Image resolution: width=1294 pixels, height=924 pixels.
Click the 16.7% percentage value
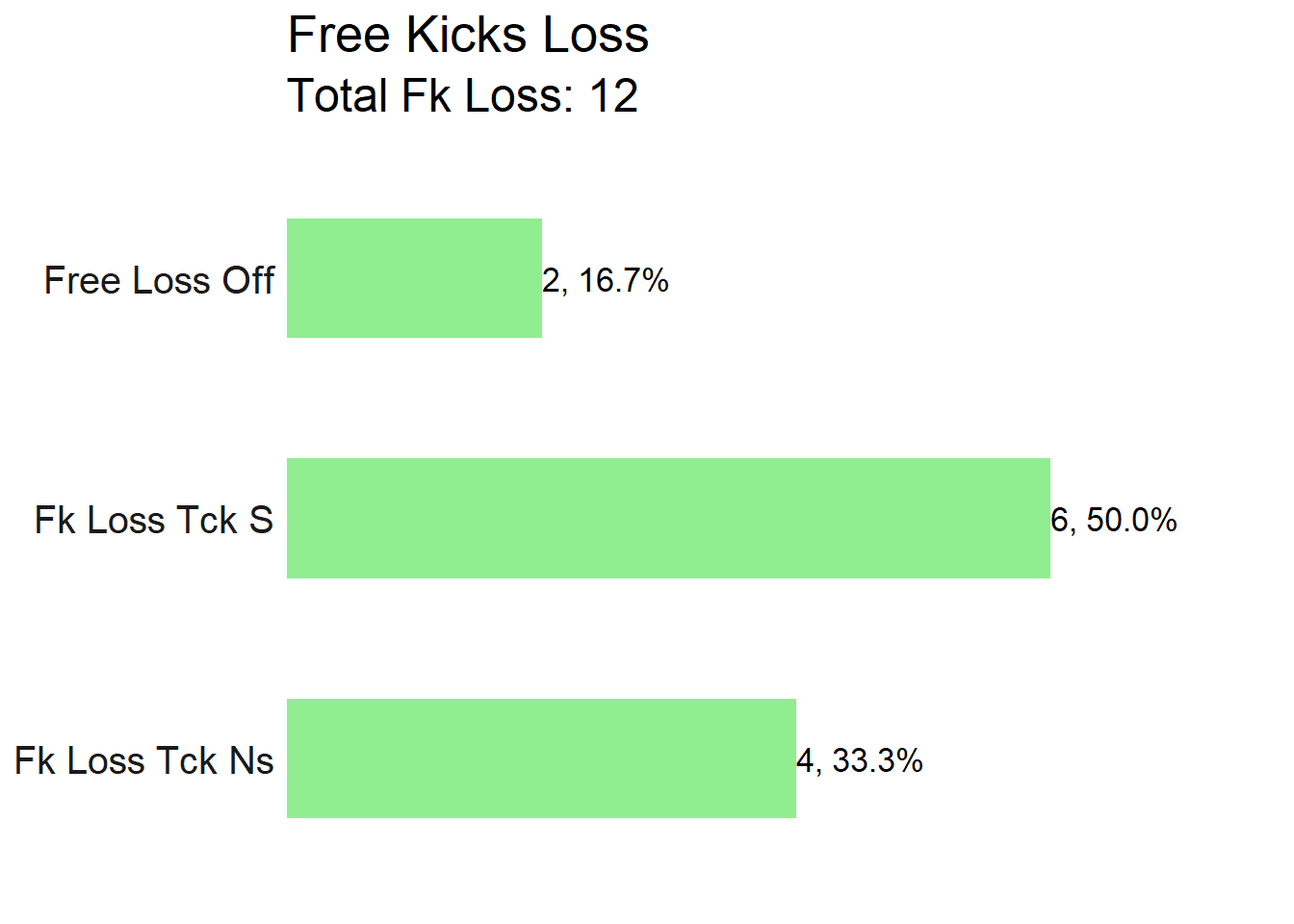coord(624,281)
